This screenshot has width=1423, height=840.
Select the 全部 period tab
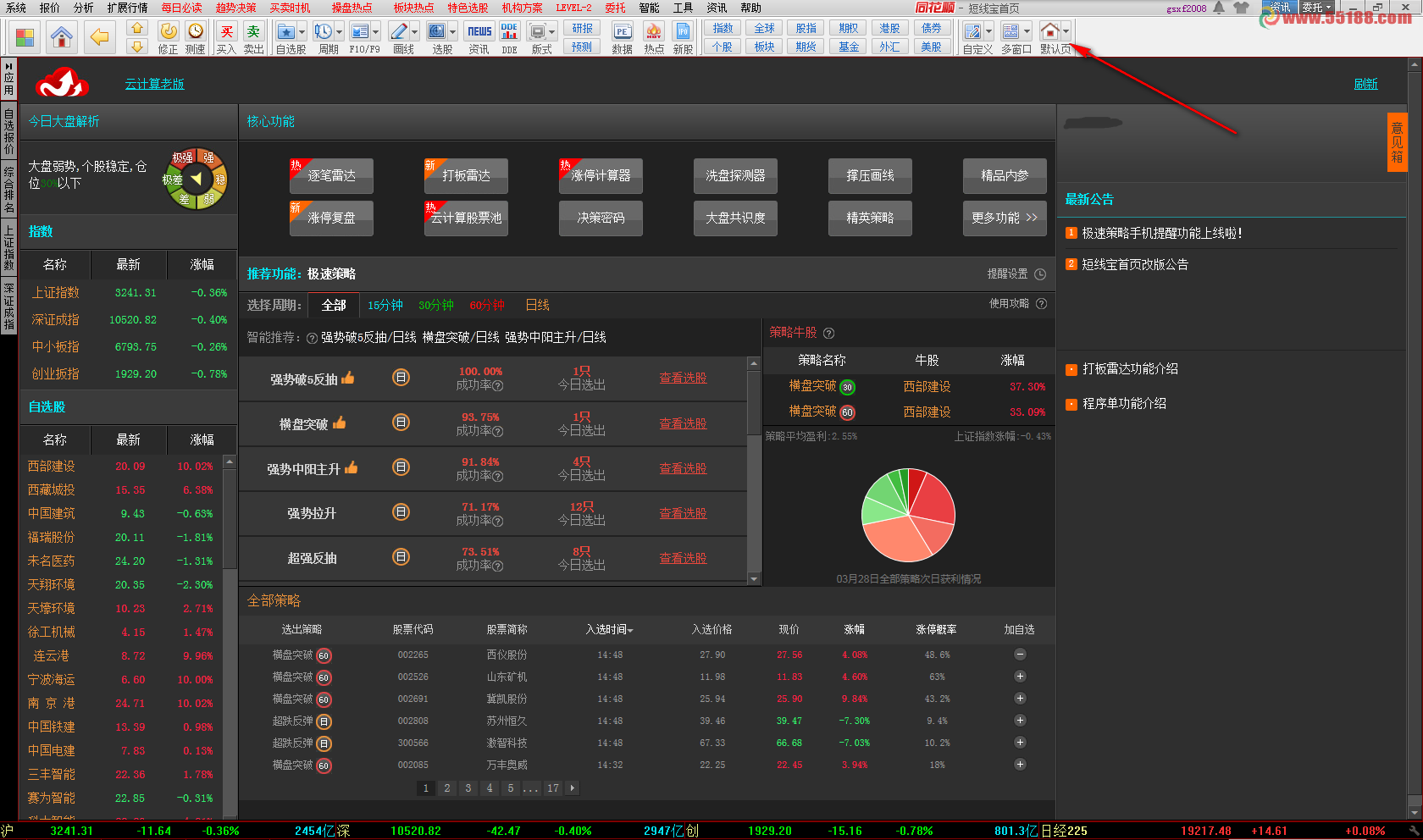pyautogui.click(x=334, y=305)
